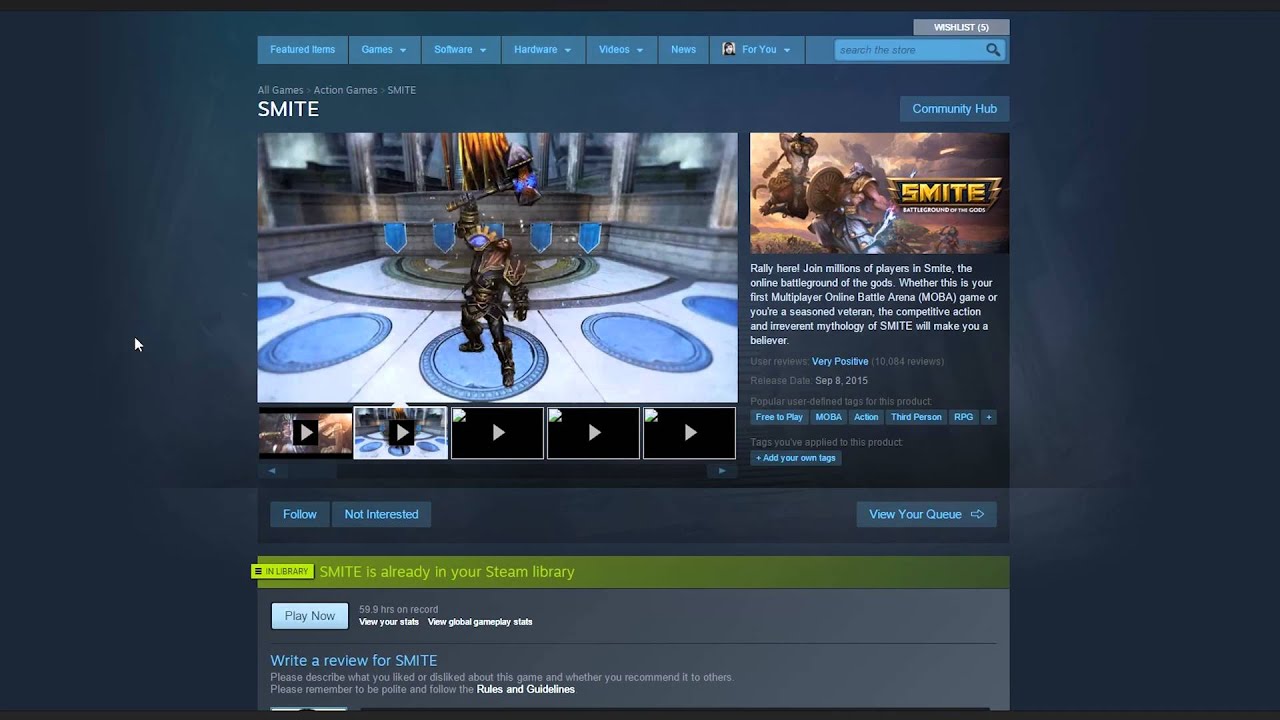Open View global gameplay stats link
The height and width of the screenshot is (720, 1280).
(x=480, y=622)
